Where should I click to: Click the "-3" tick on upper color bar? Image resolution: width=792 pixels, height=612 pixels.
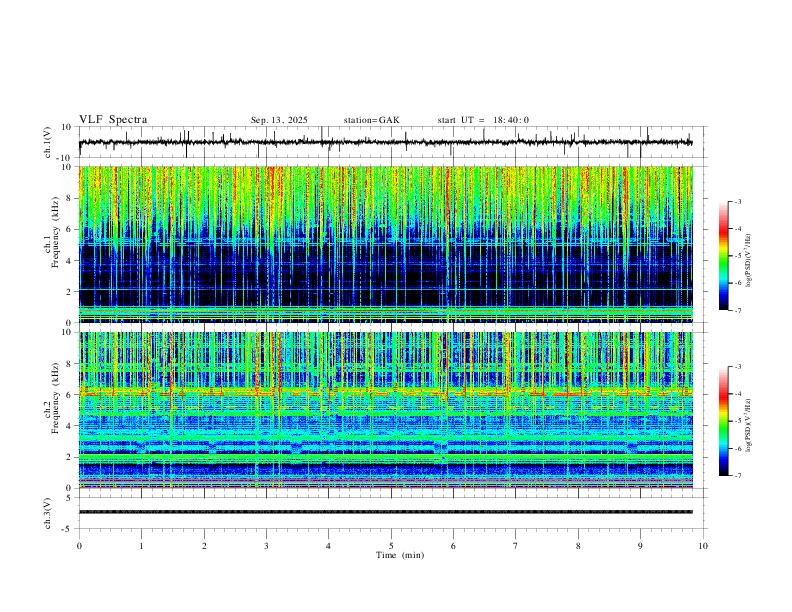point(737,201)
